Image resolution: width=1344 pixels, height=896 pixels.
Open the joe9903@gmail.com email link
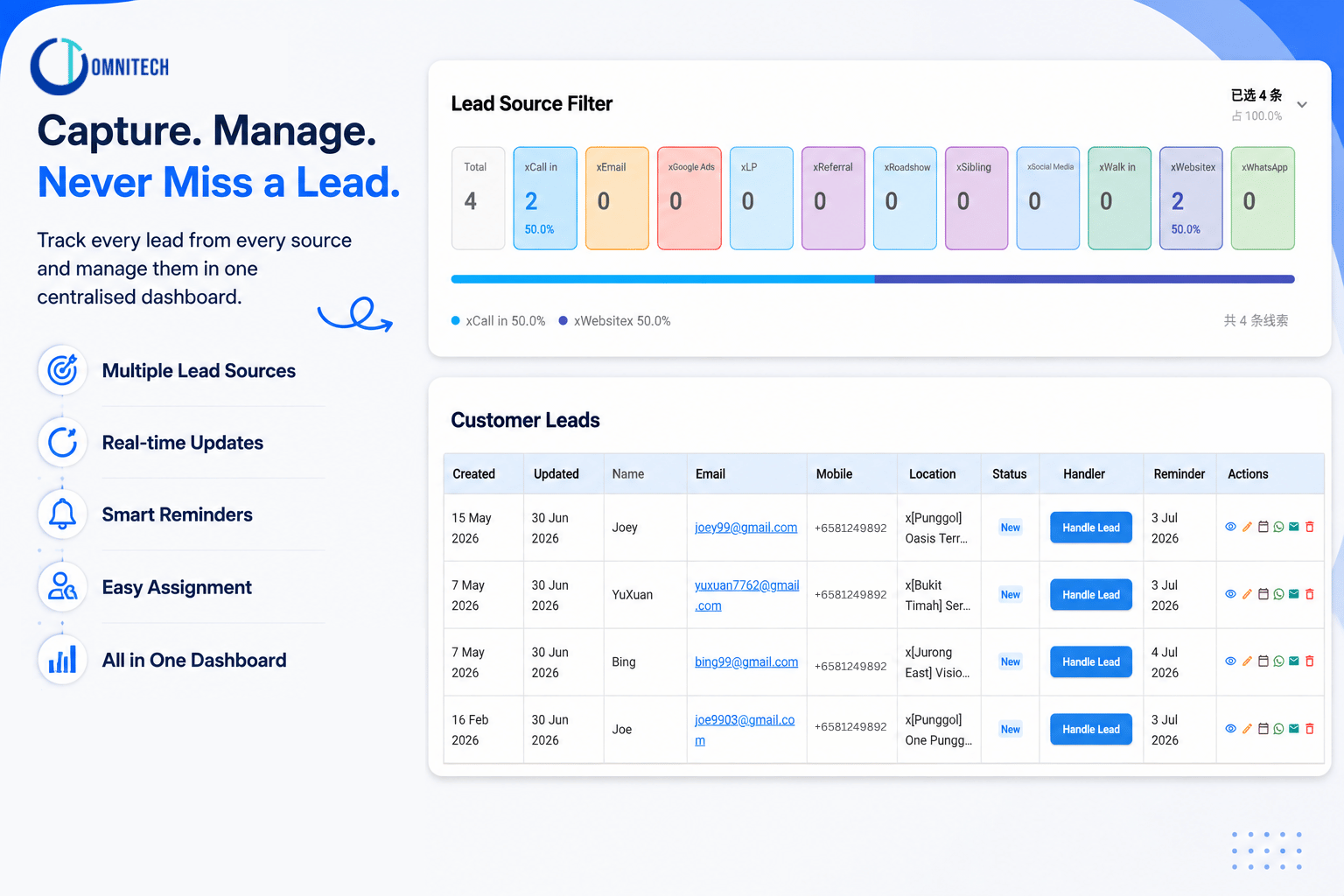[x=745, y=730]
